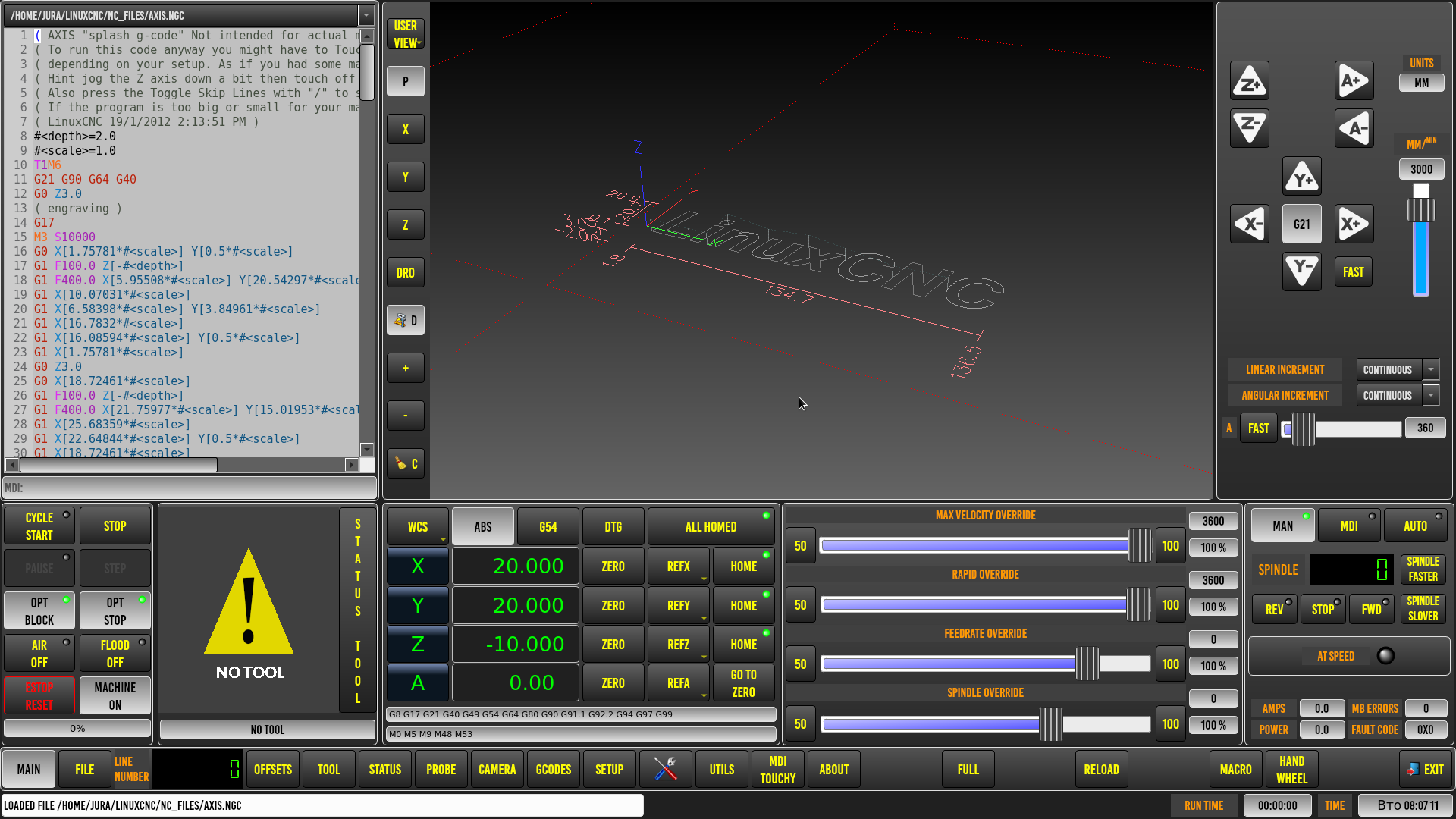
Task: Click the D dimensions view button
Action: click(406, 321)
